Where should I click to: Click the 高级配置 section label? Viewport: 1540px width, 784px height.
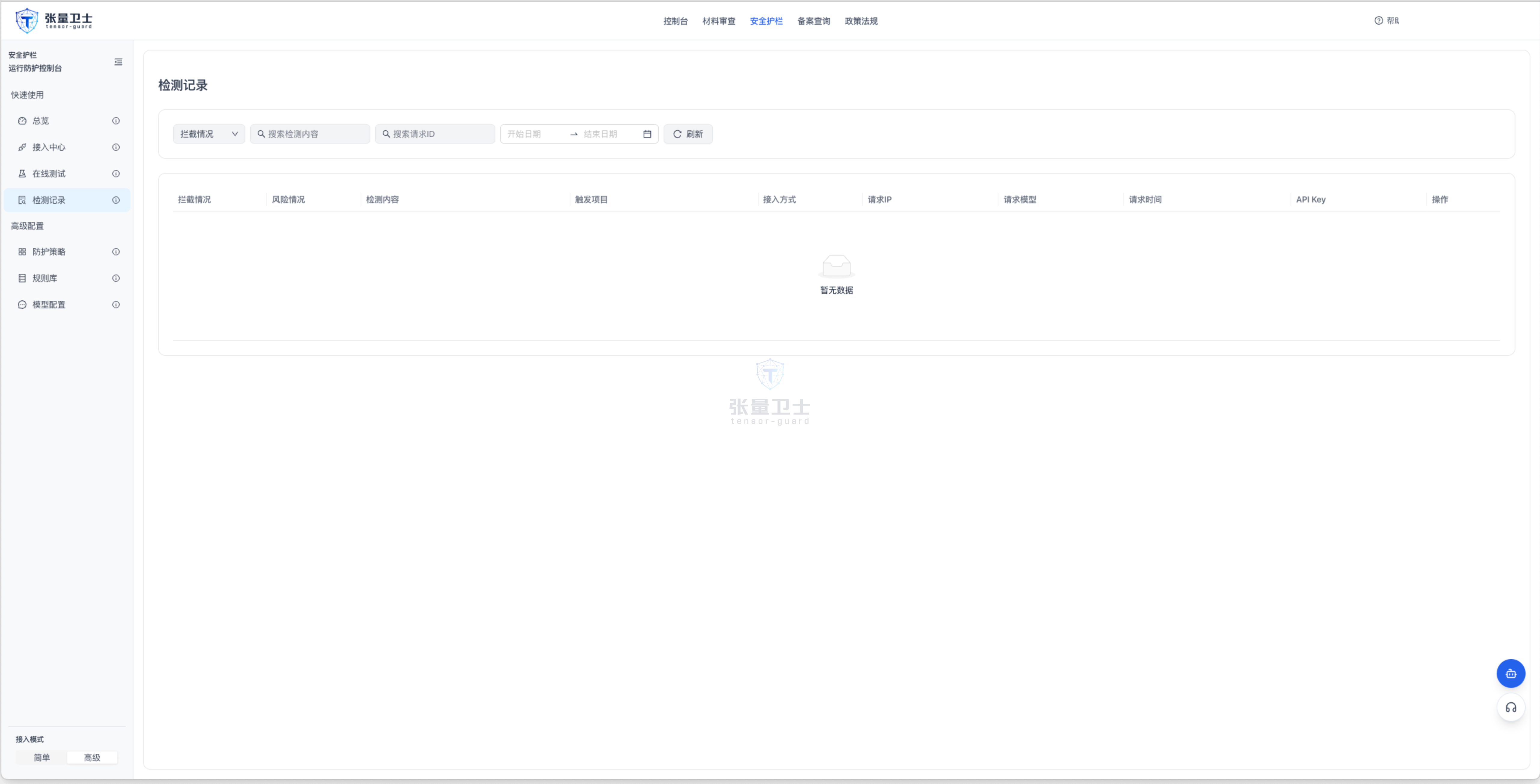[28, 226]
